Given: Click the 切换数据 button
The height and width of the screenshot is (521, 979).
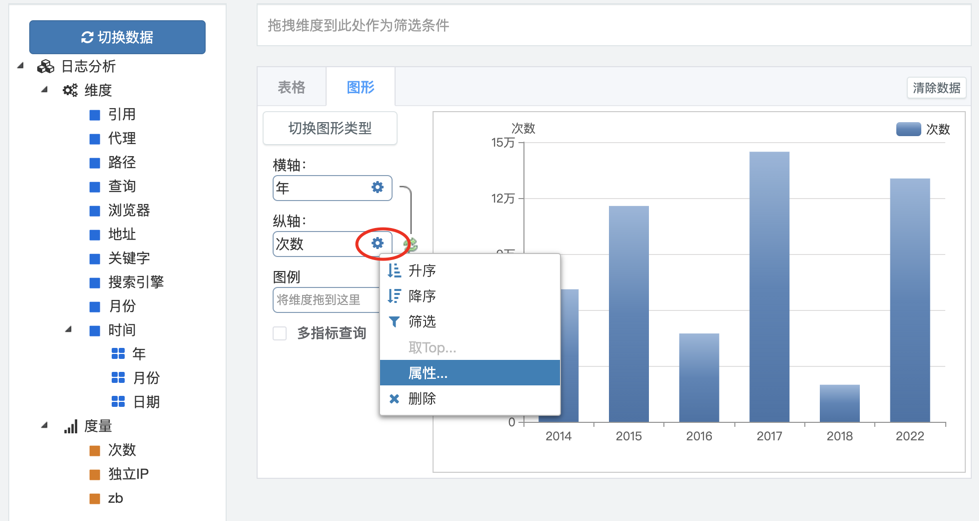Looking at the screenshot, I should [117, 37].
